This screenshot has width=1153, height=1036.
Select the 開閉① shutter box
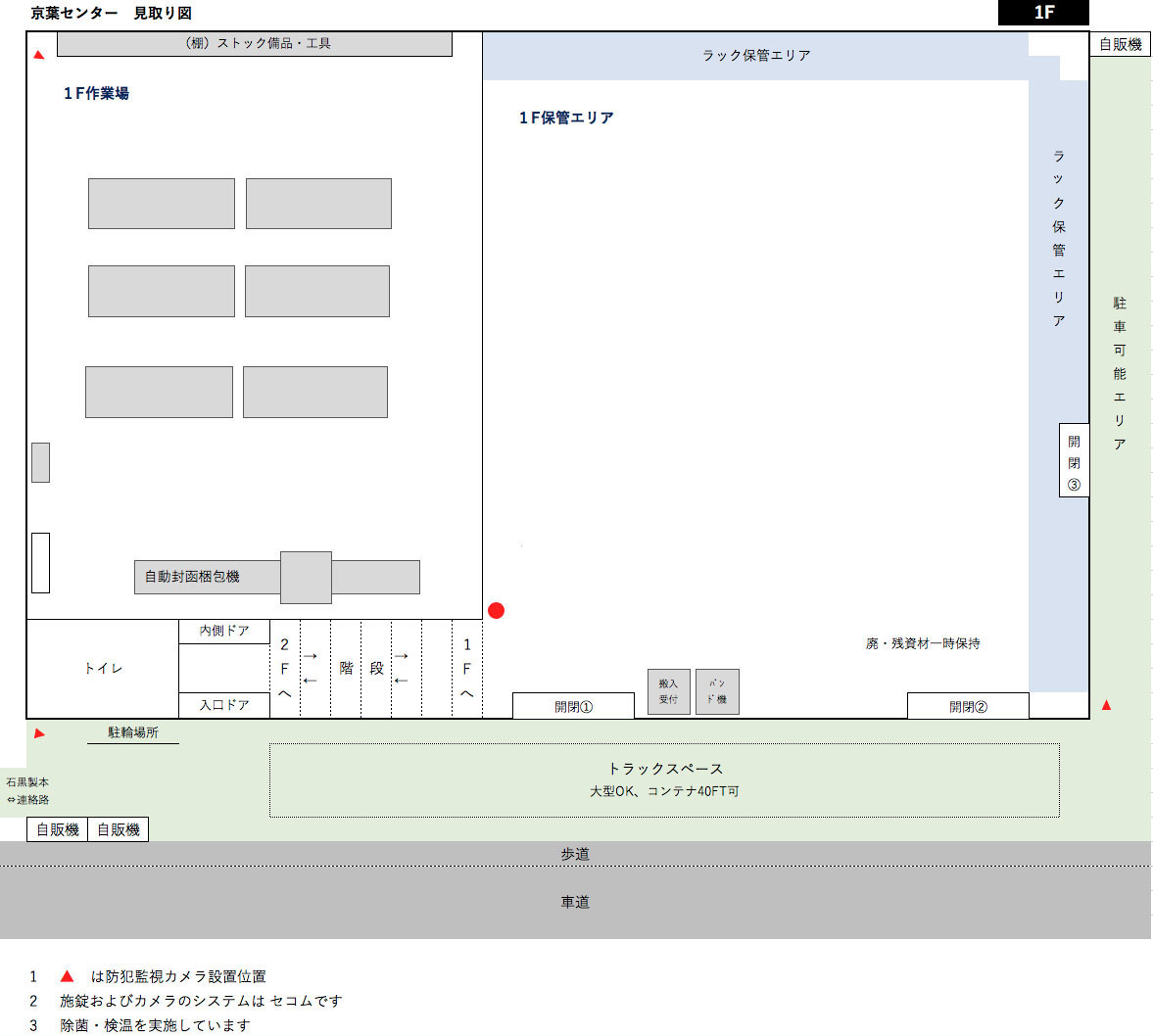coord(573,706)
